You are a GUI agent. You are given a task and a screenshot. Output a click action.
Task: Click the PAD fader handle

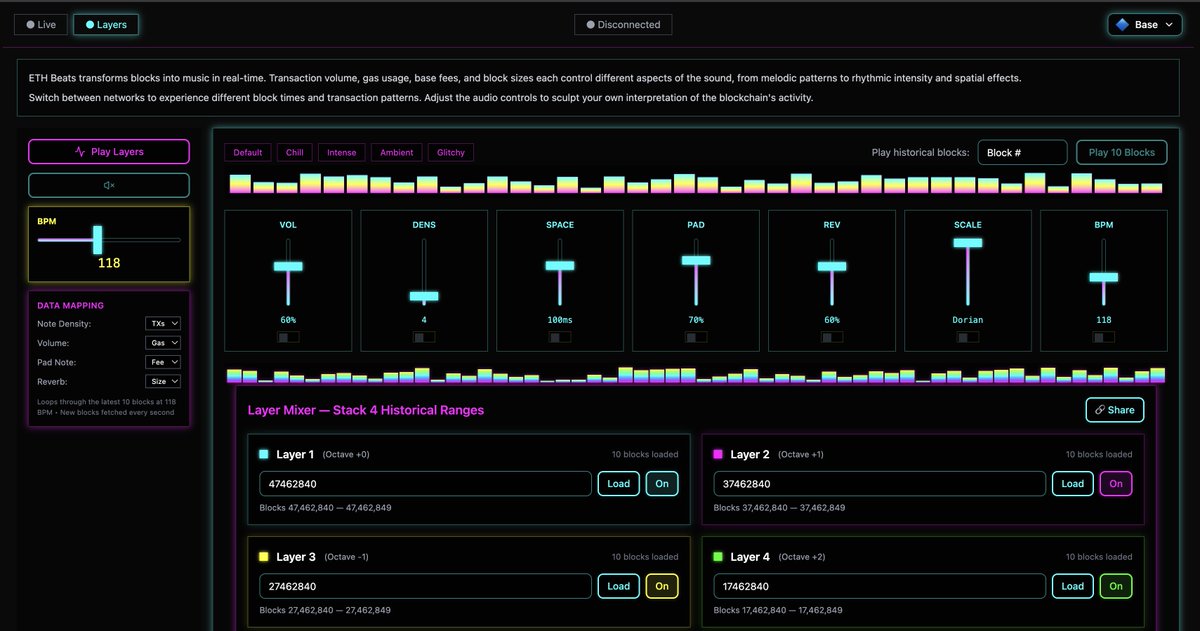click(696, 260)
